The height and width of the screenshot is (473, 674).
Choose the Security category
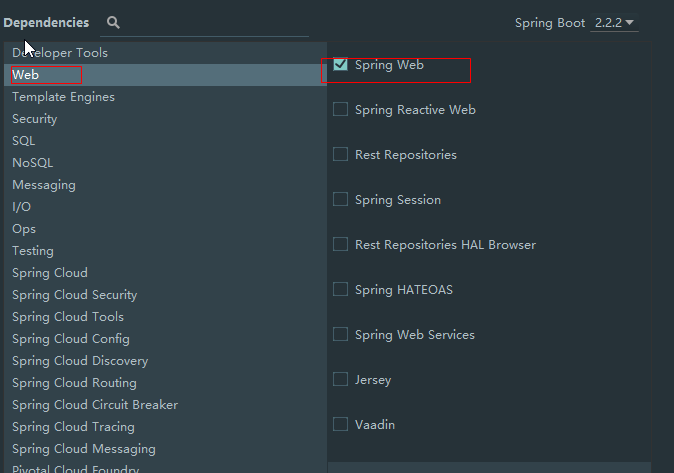click(165, 119)
